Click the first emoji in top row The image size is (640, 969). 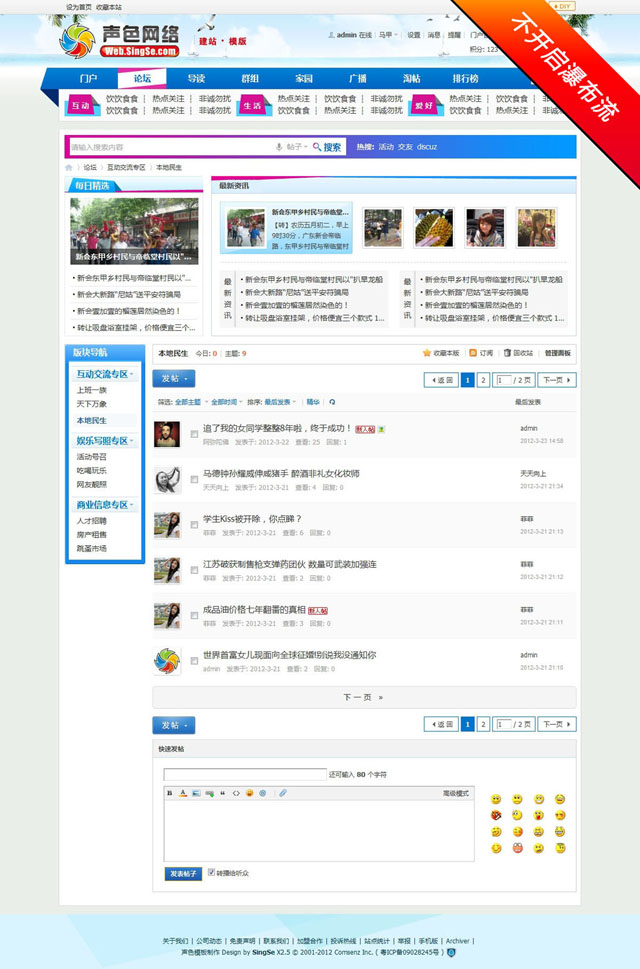click(496, 799)
